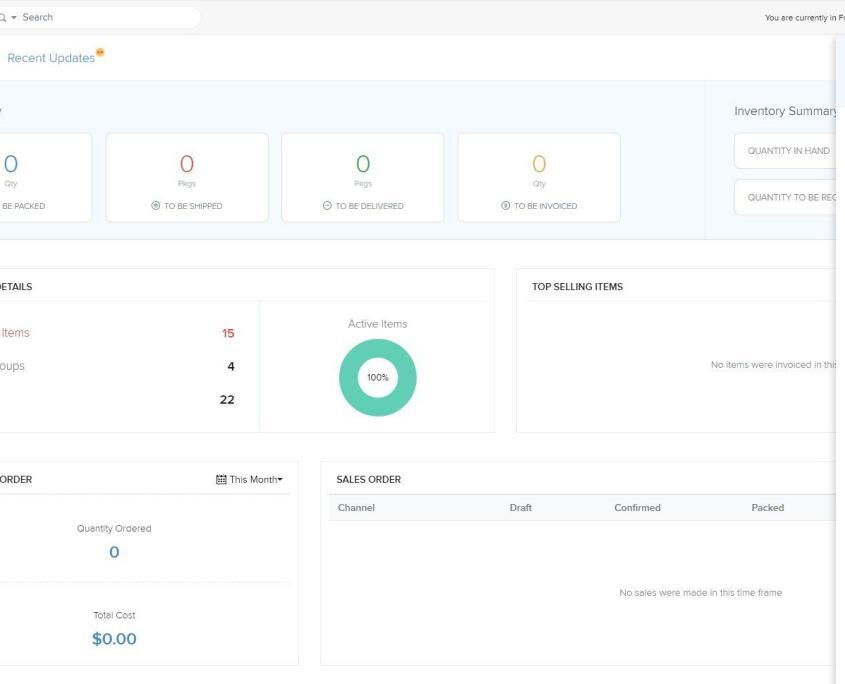This screenshot has height=684, width=845.
Task: Click the Confirmed column header
Action: tap(638, 508)
